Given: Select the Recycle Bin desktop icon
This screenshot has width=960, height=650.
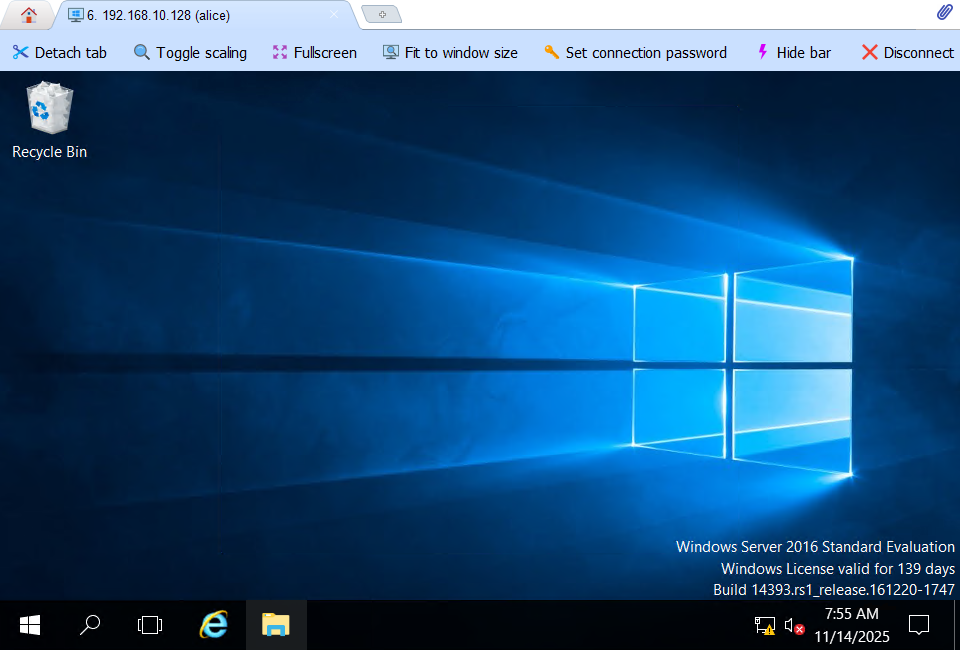Looking at the screenshot, I should pyautogui.click(x=50, y=121).
